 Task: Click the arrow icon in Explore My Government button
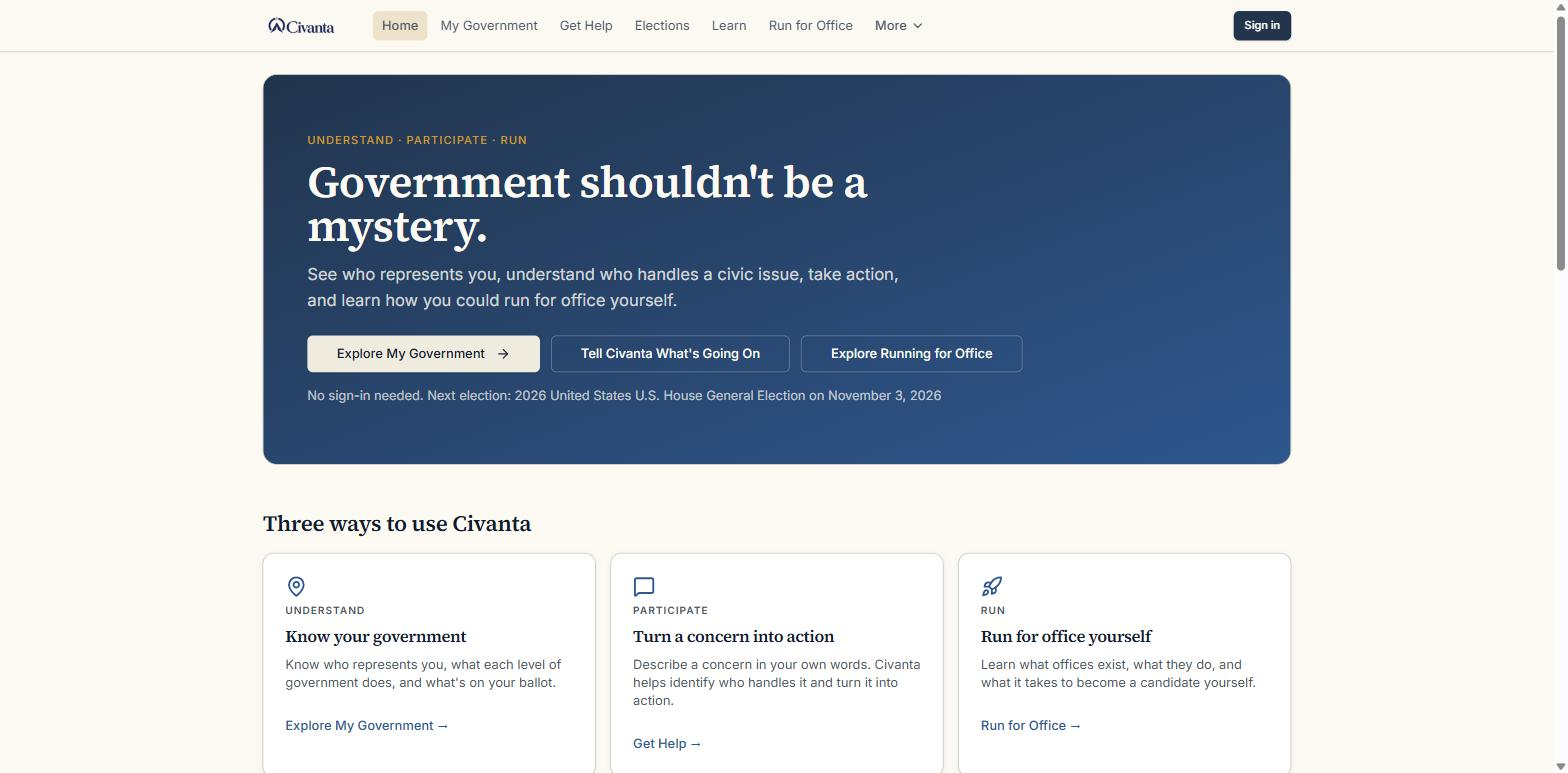coord(503,354)
